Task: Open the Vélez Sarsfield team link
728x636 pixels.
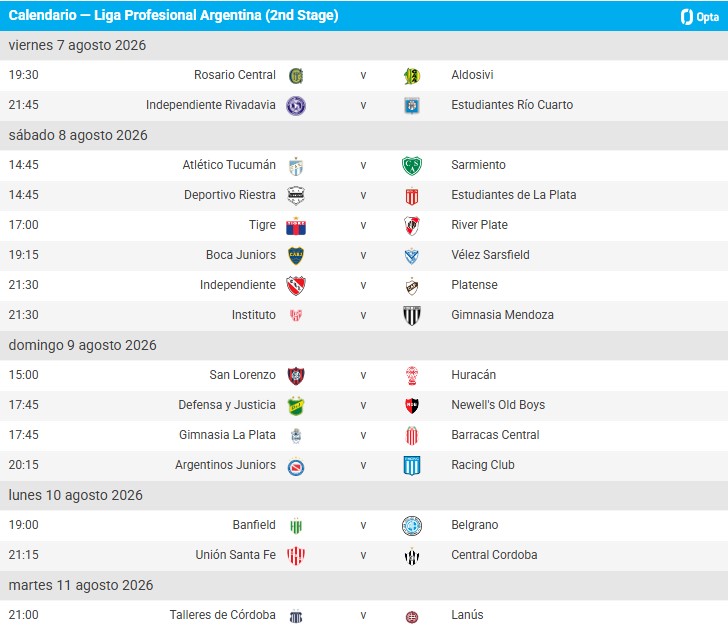Action: 490,255
